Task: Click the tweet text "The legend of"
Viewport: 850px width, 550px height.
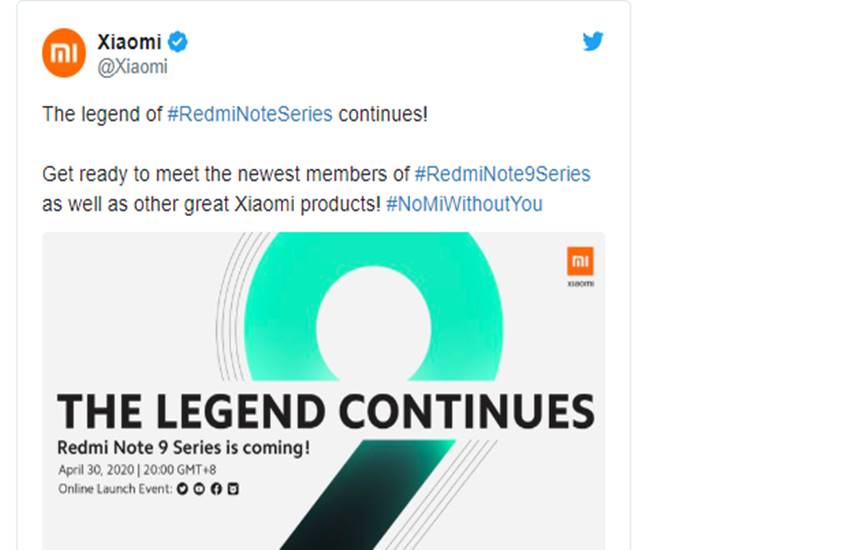Action: [102, 114]
